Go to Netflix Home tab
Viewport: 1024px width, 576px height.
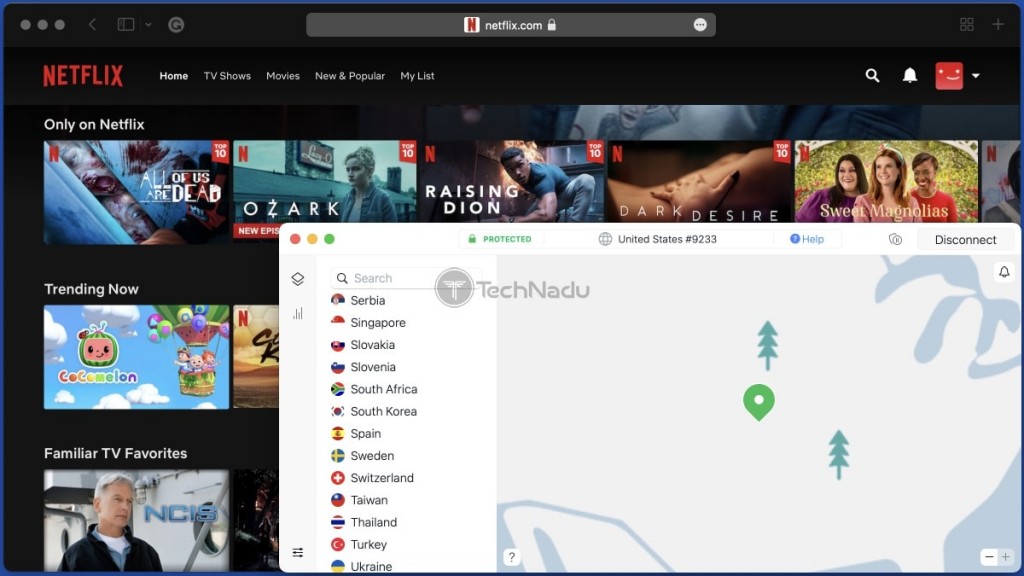[174, 76]
